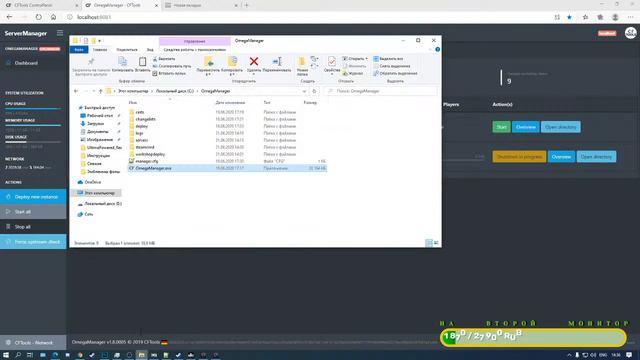Image resolution: width=640 pixels, height=360 pixels.
Task: Click the refresh icon beside address bar
Action: (x=314, y=91)
